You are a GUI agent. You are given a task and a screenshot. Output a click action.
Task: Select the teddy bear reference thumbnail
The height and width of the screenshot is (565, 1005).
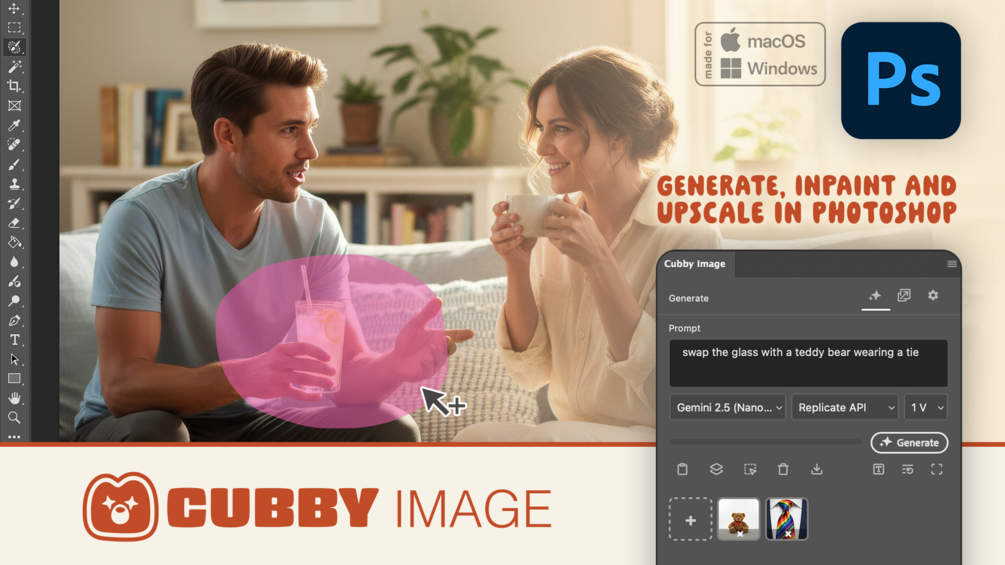pos(738,518)
